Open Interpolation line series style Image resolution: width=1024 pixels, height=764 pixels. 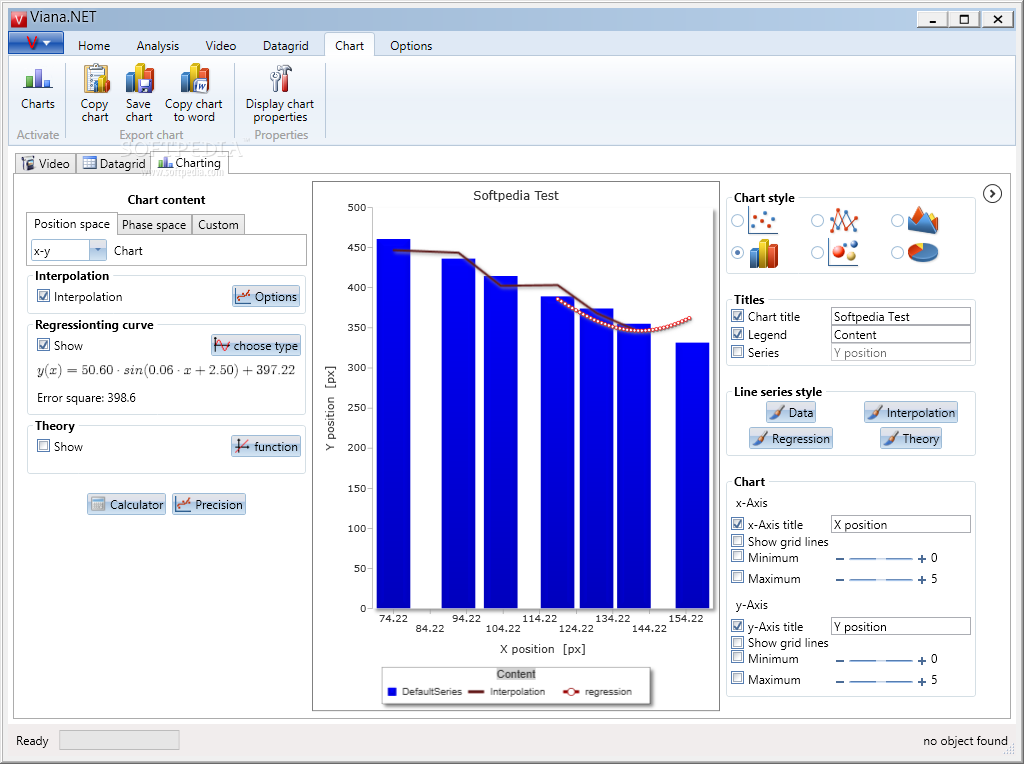pos(911,413)
